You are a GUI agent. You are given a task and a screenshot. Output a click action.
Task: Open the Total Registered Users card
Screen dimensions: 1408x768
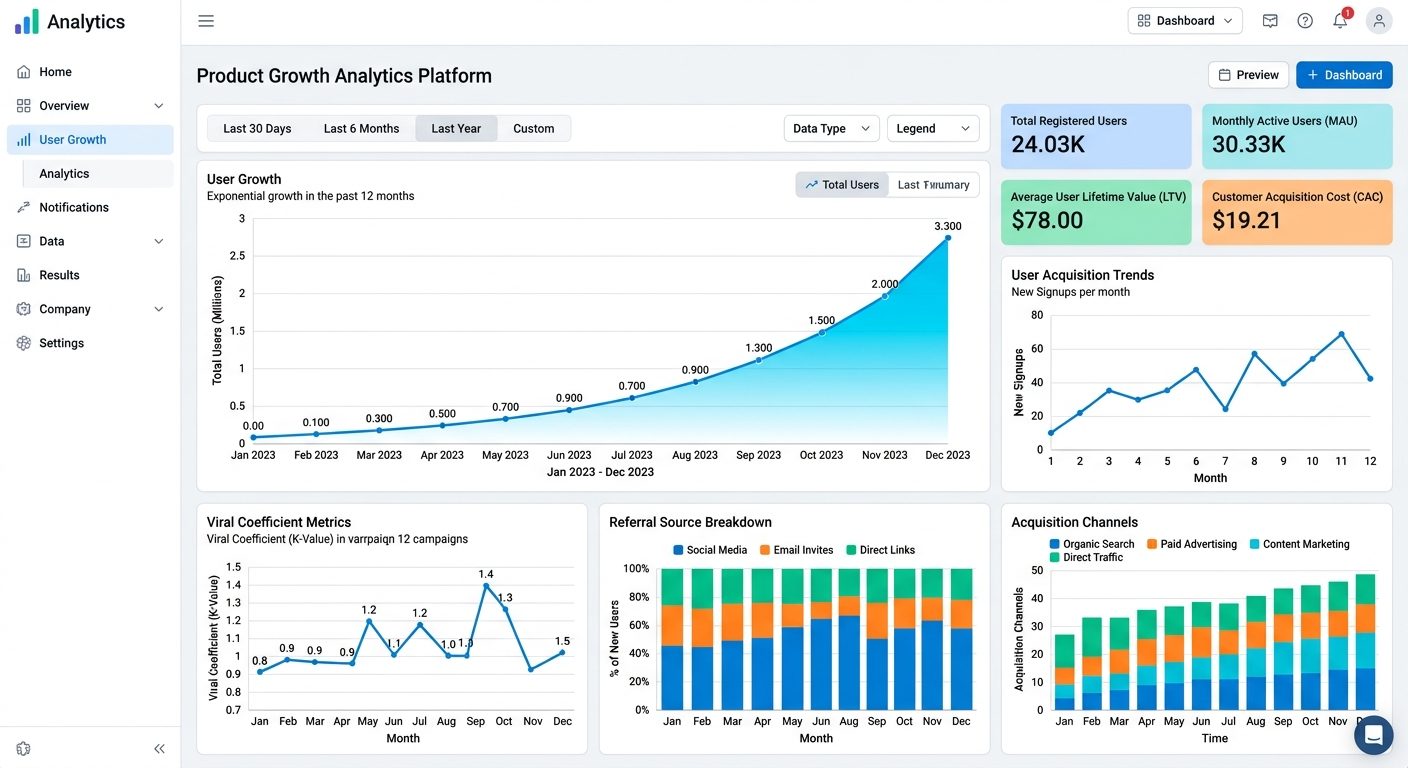[x=1096, y=136]
